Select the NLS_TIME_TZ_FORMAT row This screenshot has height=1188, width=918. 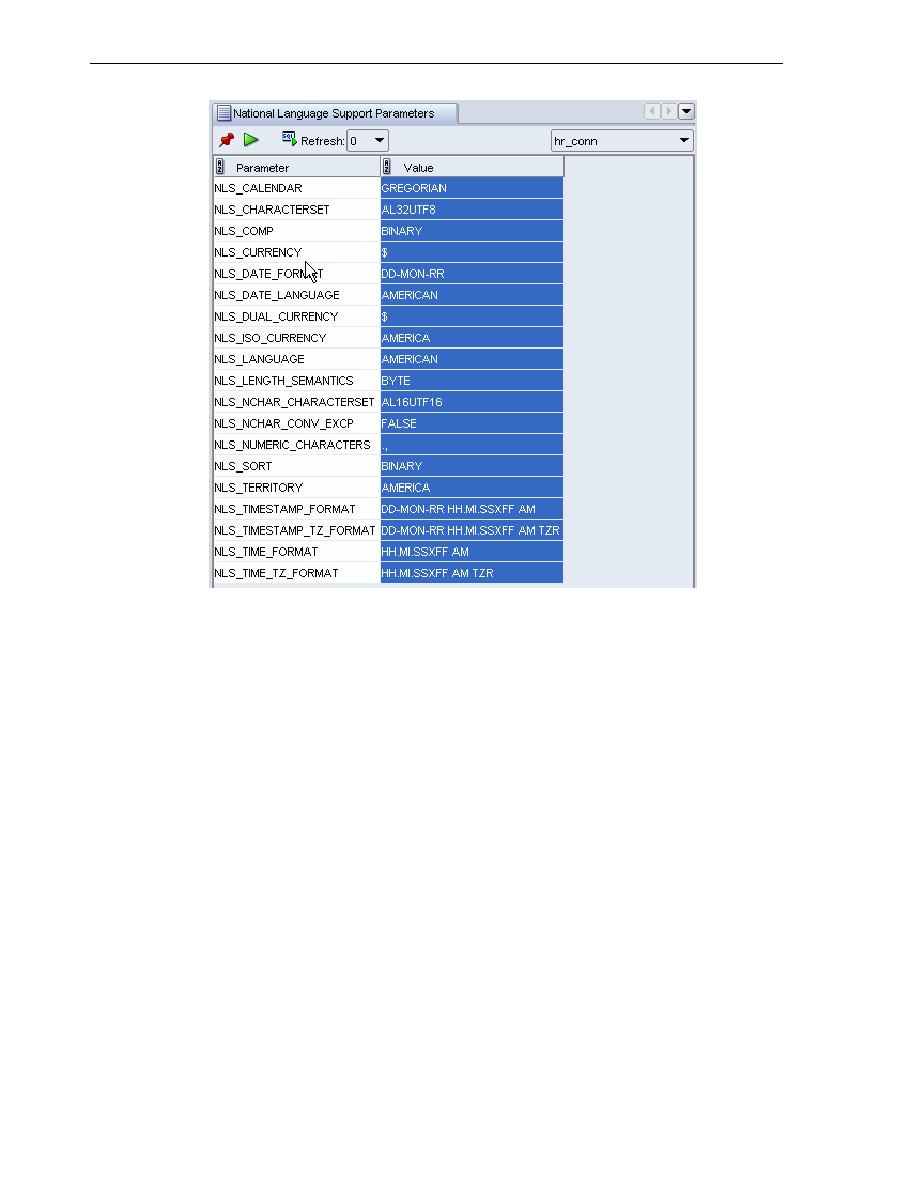point(389,574)
